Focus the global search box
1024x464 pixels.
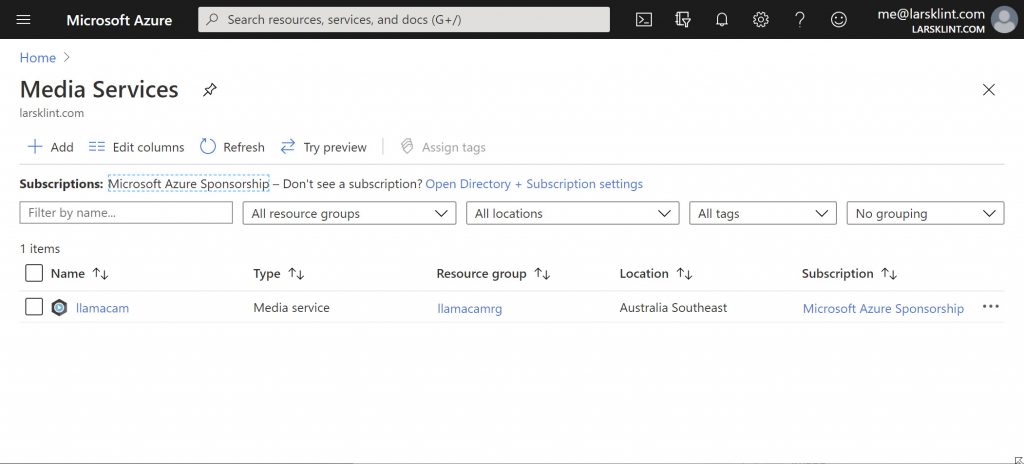tap(404, 20)
